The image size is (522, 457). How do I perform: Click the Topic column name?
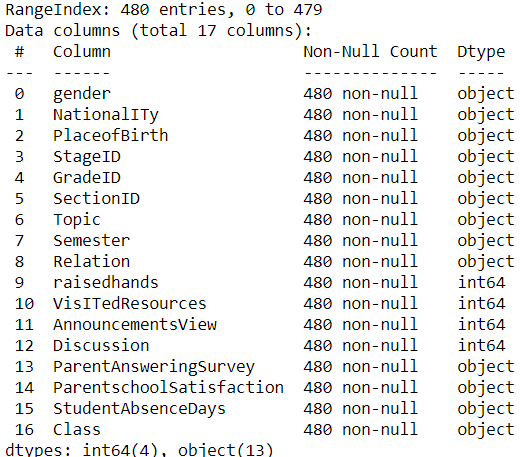coord(77,220)
